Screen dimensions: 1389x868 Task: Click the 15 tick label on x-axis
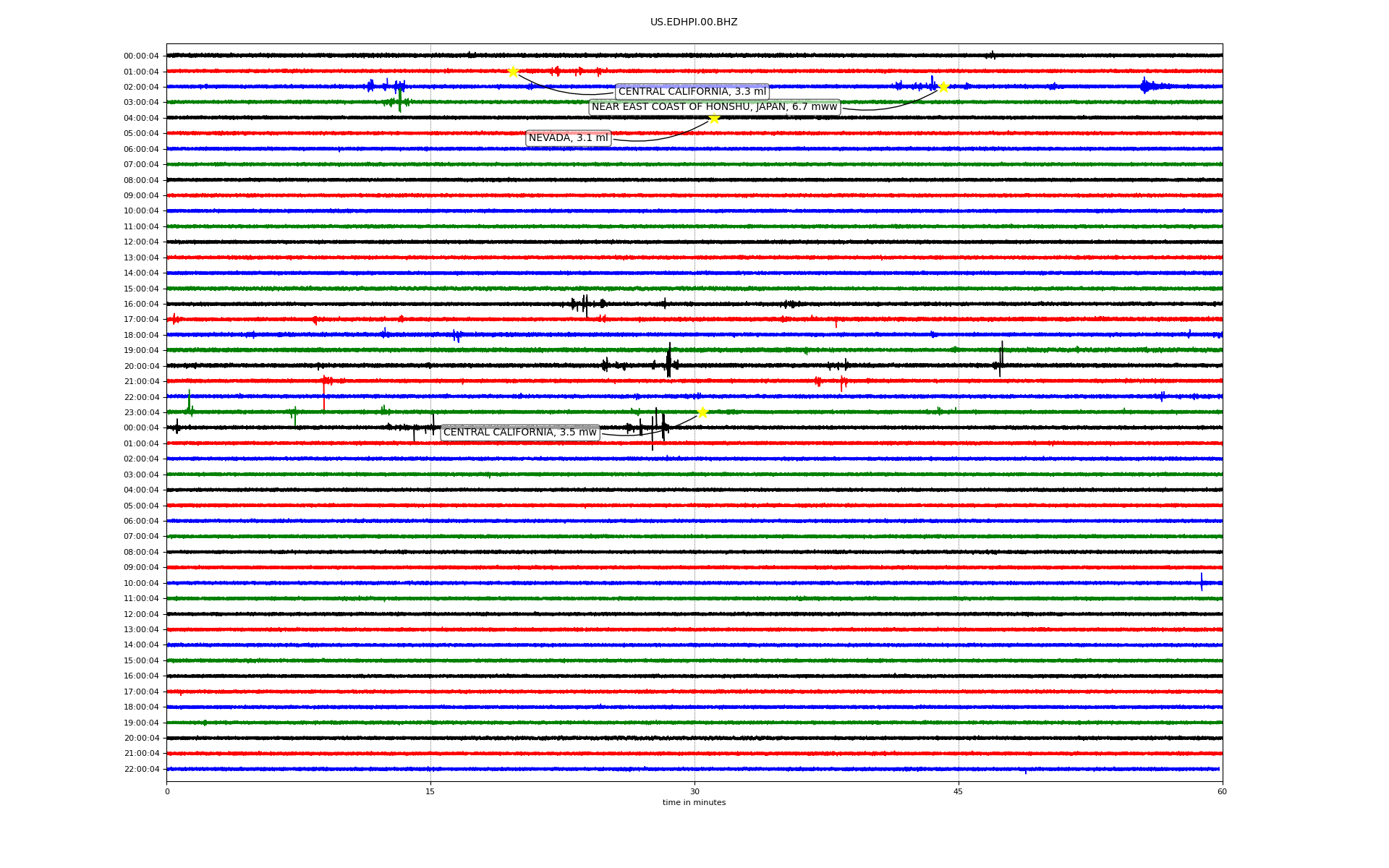pyautogui.click(x=430, y=791)
